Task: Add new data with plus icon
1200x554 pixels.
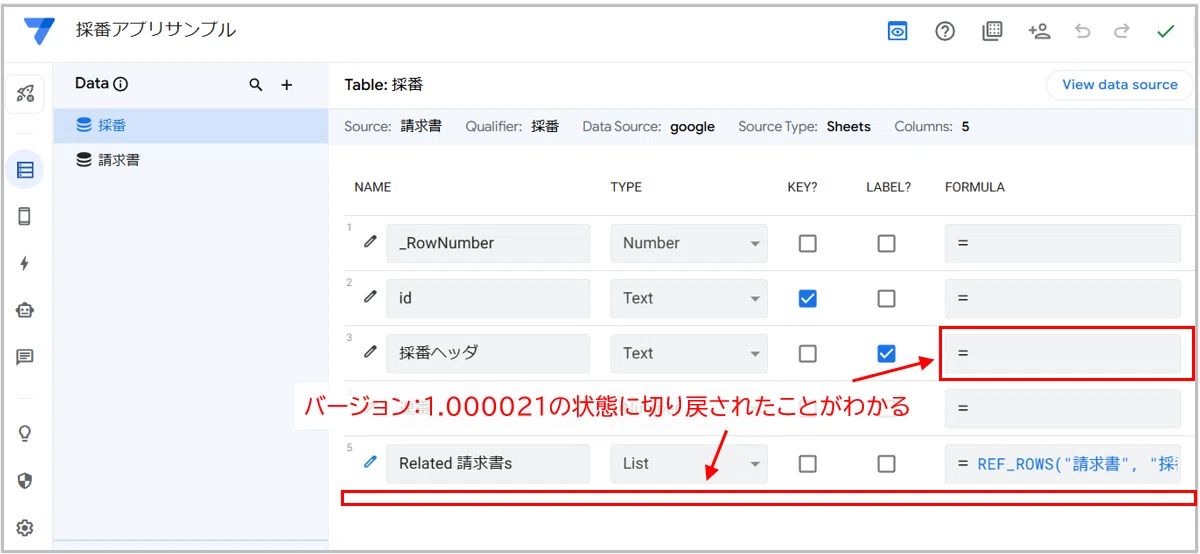Action: [287, 85]
